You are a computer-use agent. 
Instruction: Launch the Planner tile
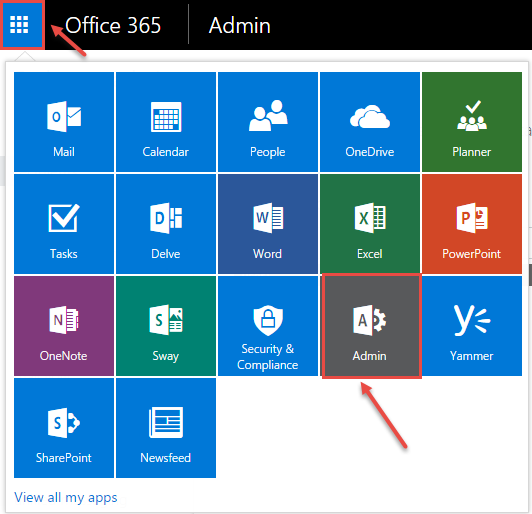(x=472, y=122)
